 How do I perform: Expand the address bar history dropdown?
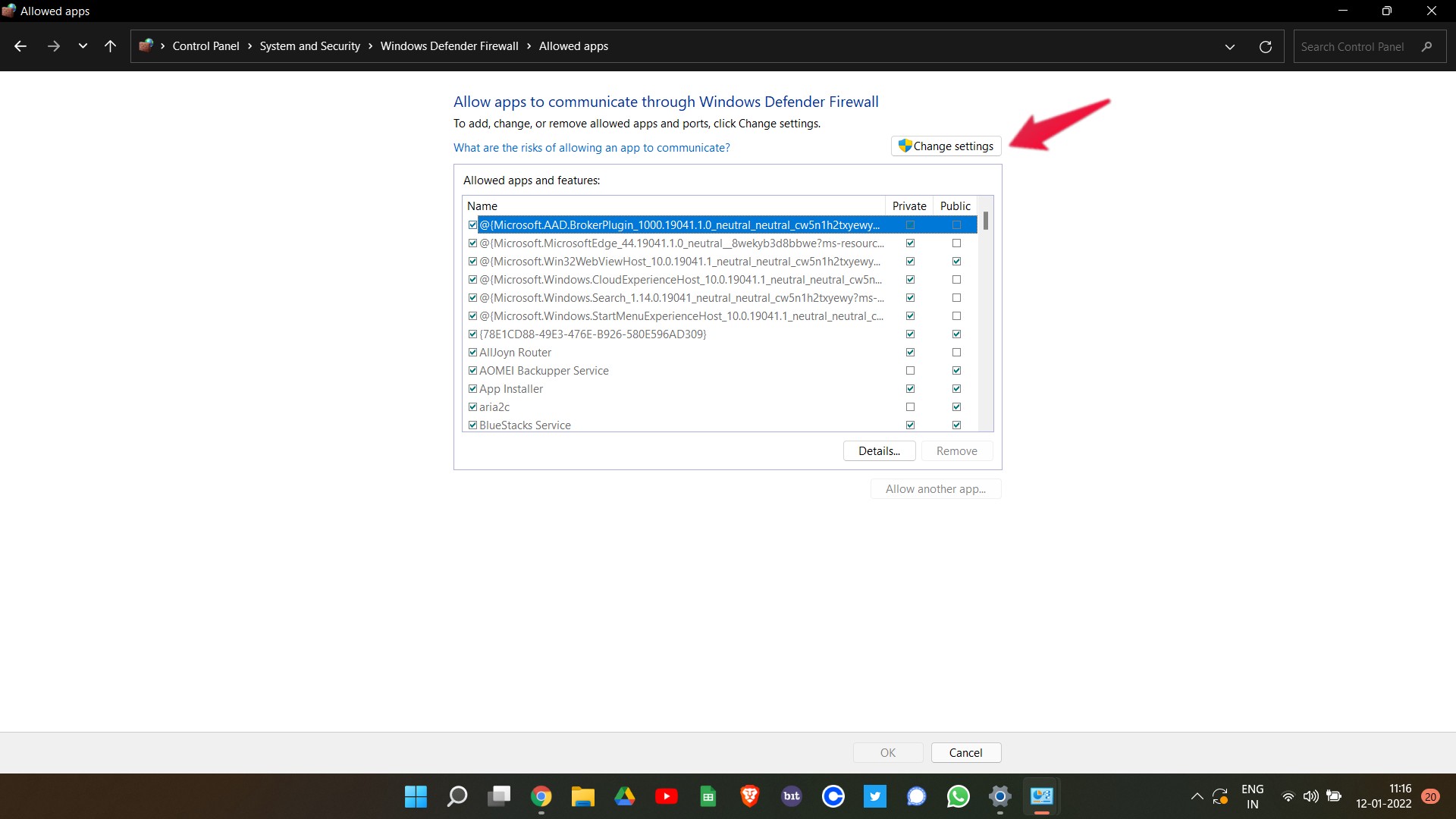coord(1229,47)
